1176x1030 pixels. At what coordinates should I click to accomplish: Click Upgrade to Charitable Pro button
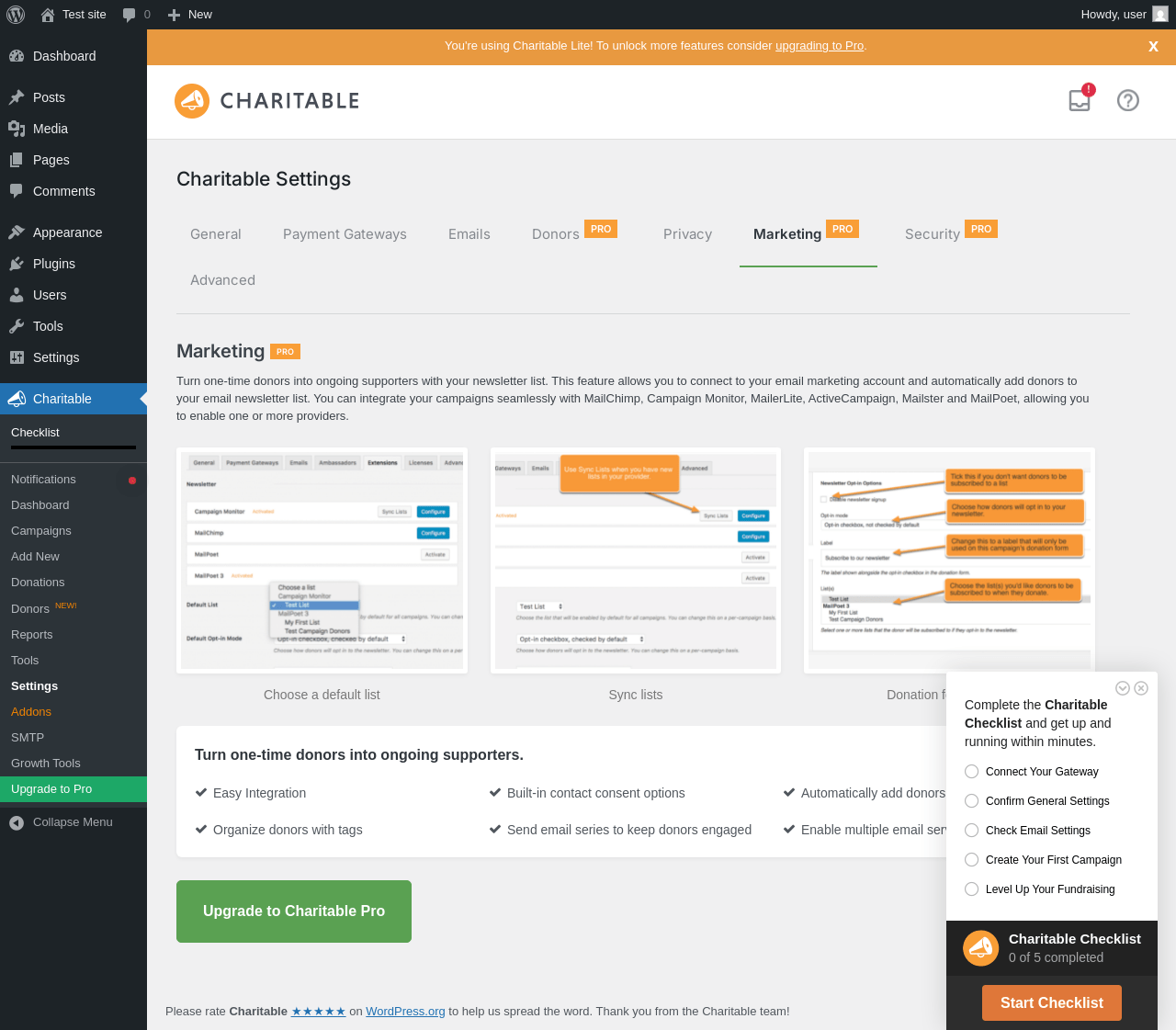pyautogui.click(x=294, y=911)
